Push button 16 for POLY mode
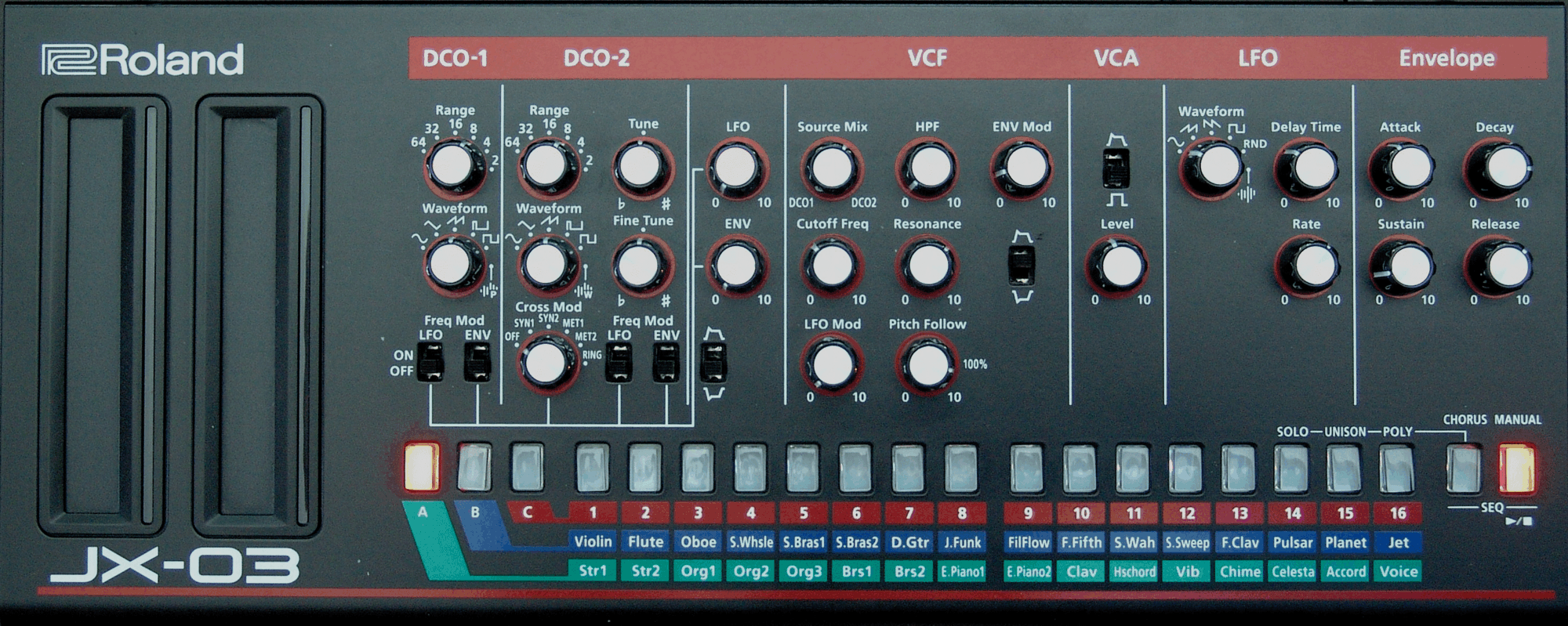 coord(1397,468)
